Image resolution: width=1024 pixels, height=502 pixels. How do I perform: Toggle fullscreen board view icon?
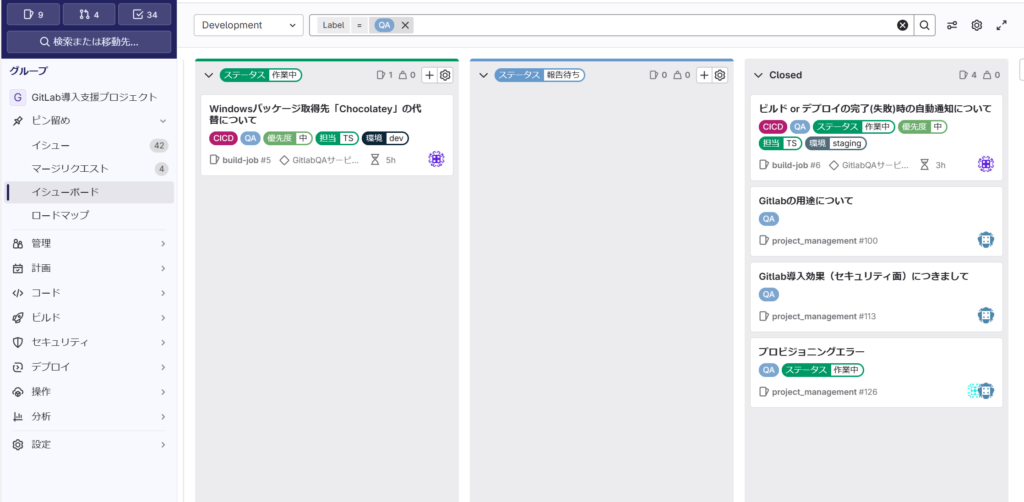(x=1002, y=25)
